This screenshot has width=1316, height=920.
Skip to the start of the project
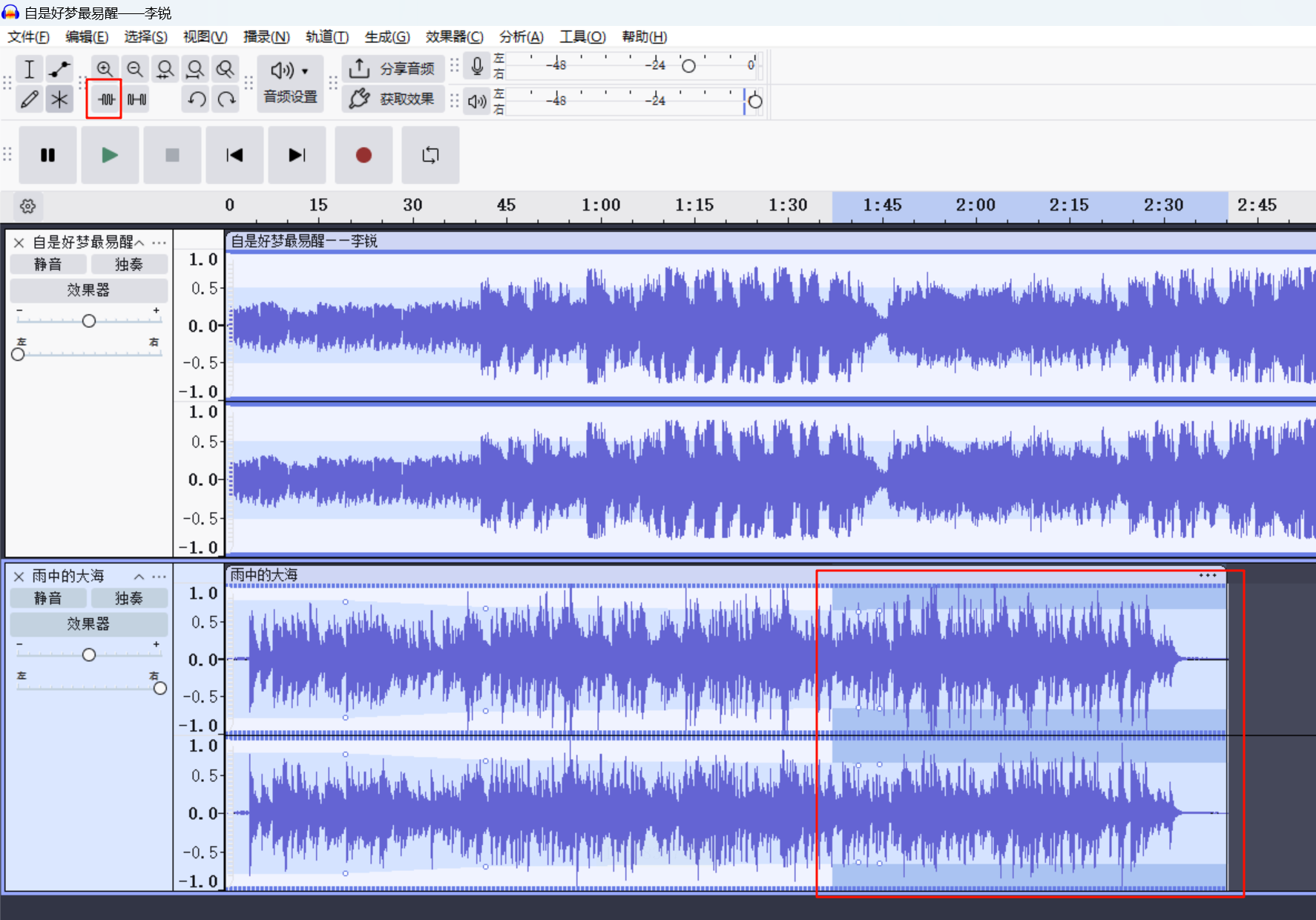(234, 155)
